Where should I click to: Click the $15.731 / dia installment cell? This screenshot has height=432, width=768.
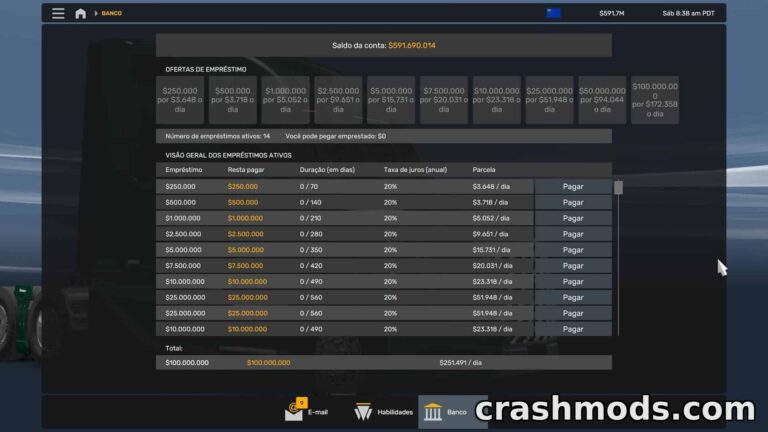[x=491, y=250]
